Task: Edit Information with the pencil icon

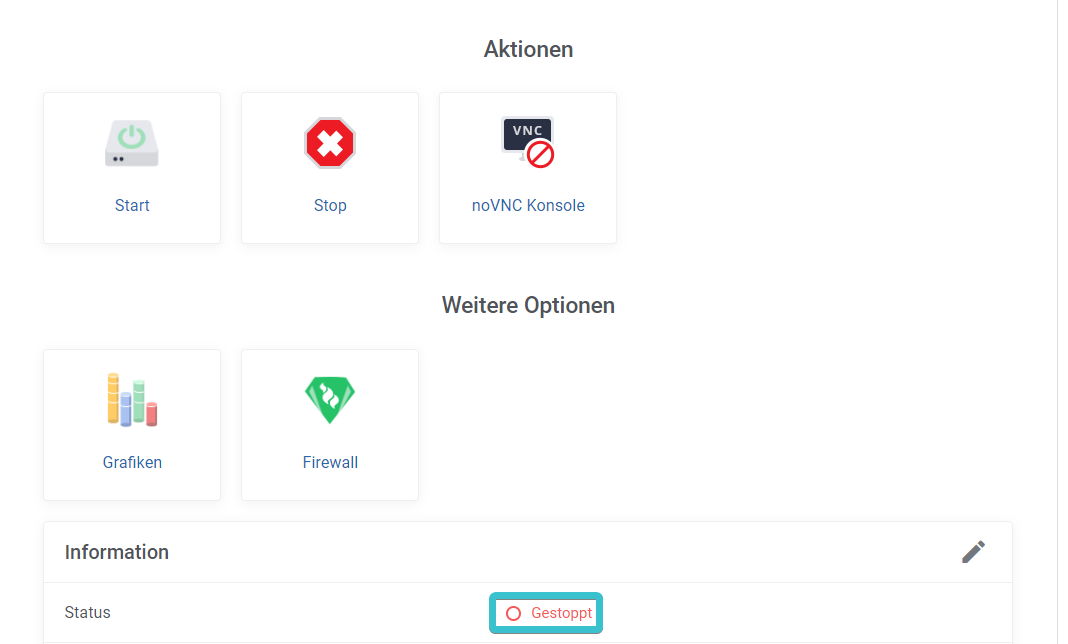Action: click(x=973, y=552)
